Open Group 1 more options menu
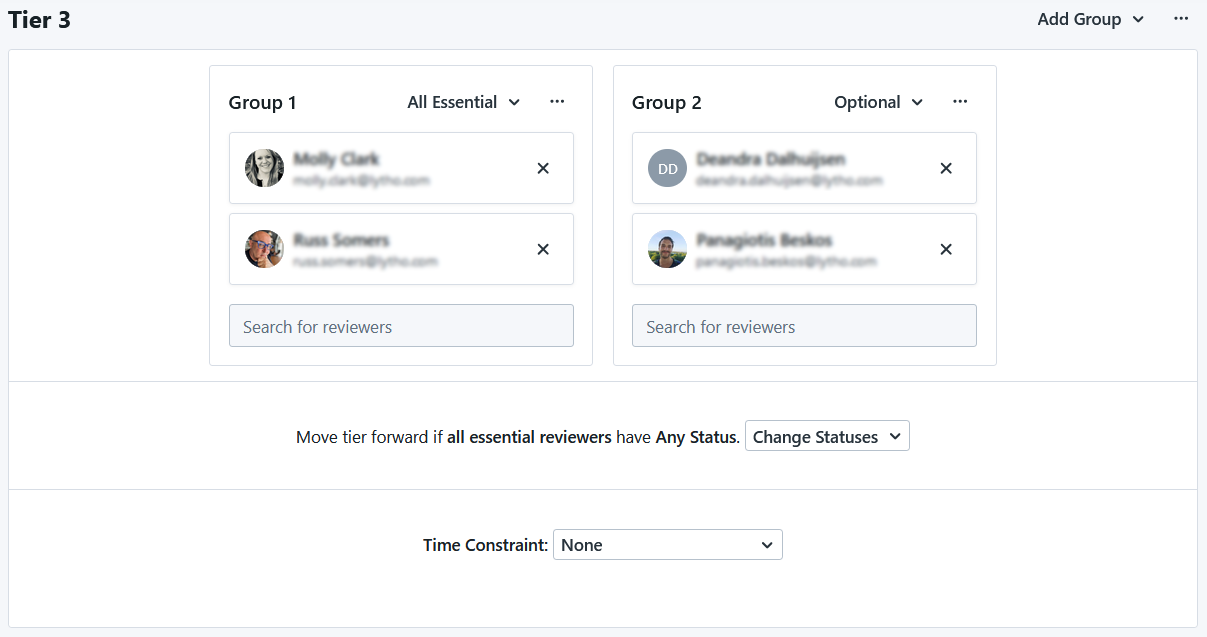 (x=557, y=101)
